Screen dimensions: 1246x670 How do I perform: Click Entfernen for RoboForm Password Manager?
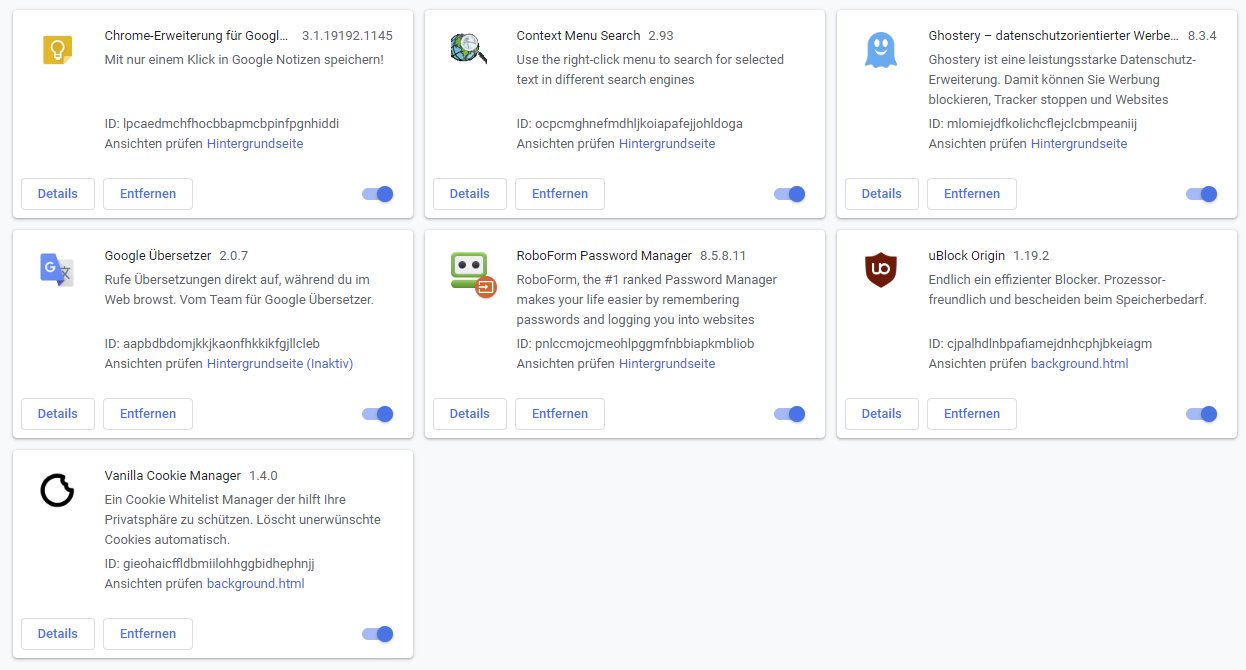[560, 414]
